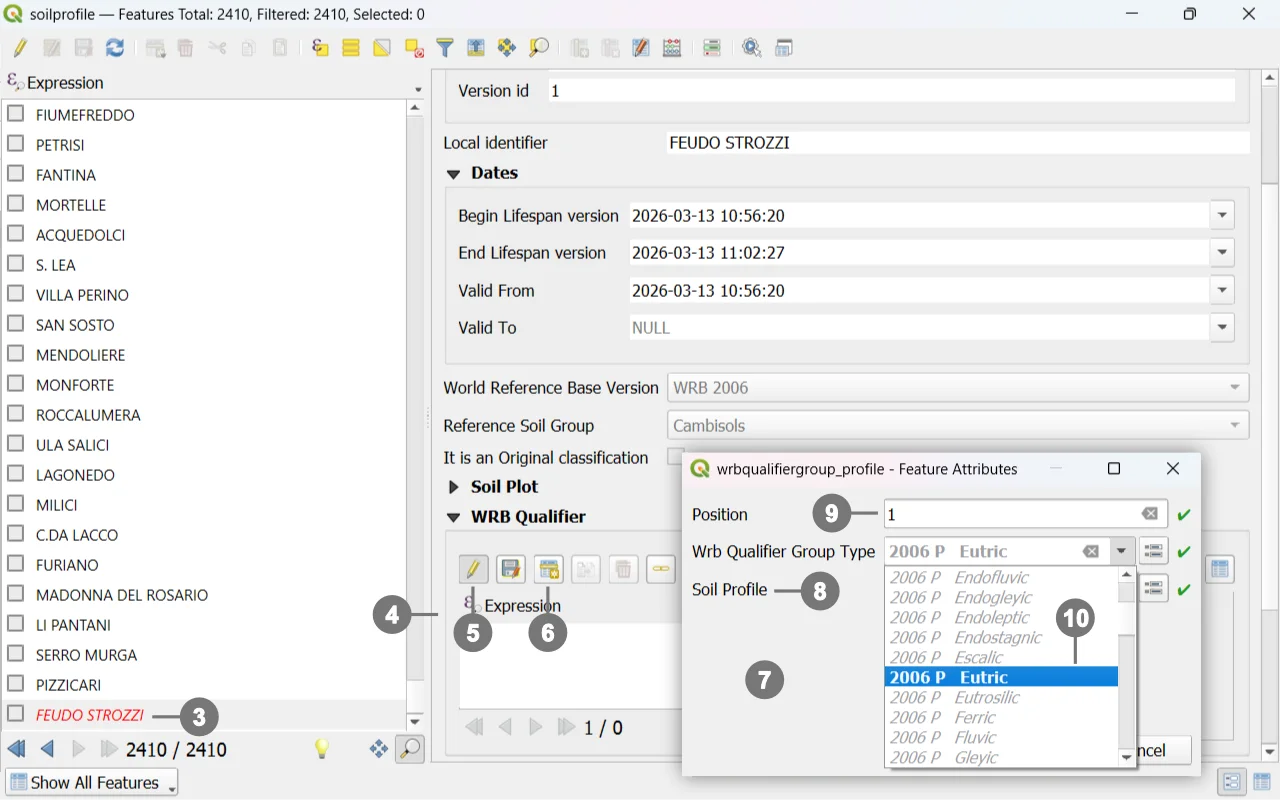Open the field calculator abacus icon
This screenshot has height=800, width=1280.
tap(672, 48)
